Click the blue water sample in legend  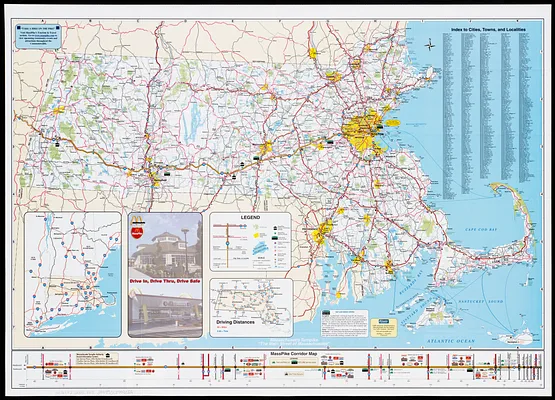click(261, 248)
